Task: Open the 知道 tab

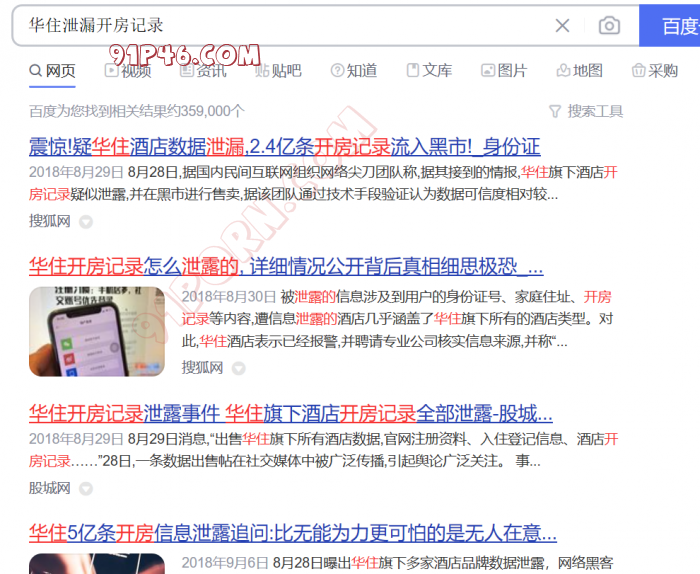Action: tap(353, 70)
